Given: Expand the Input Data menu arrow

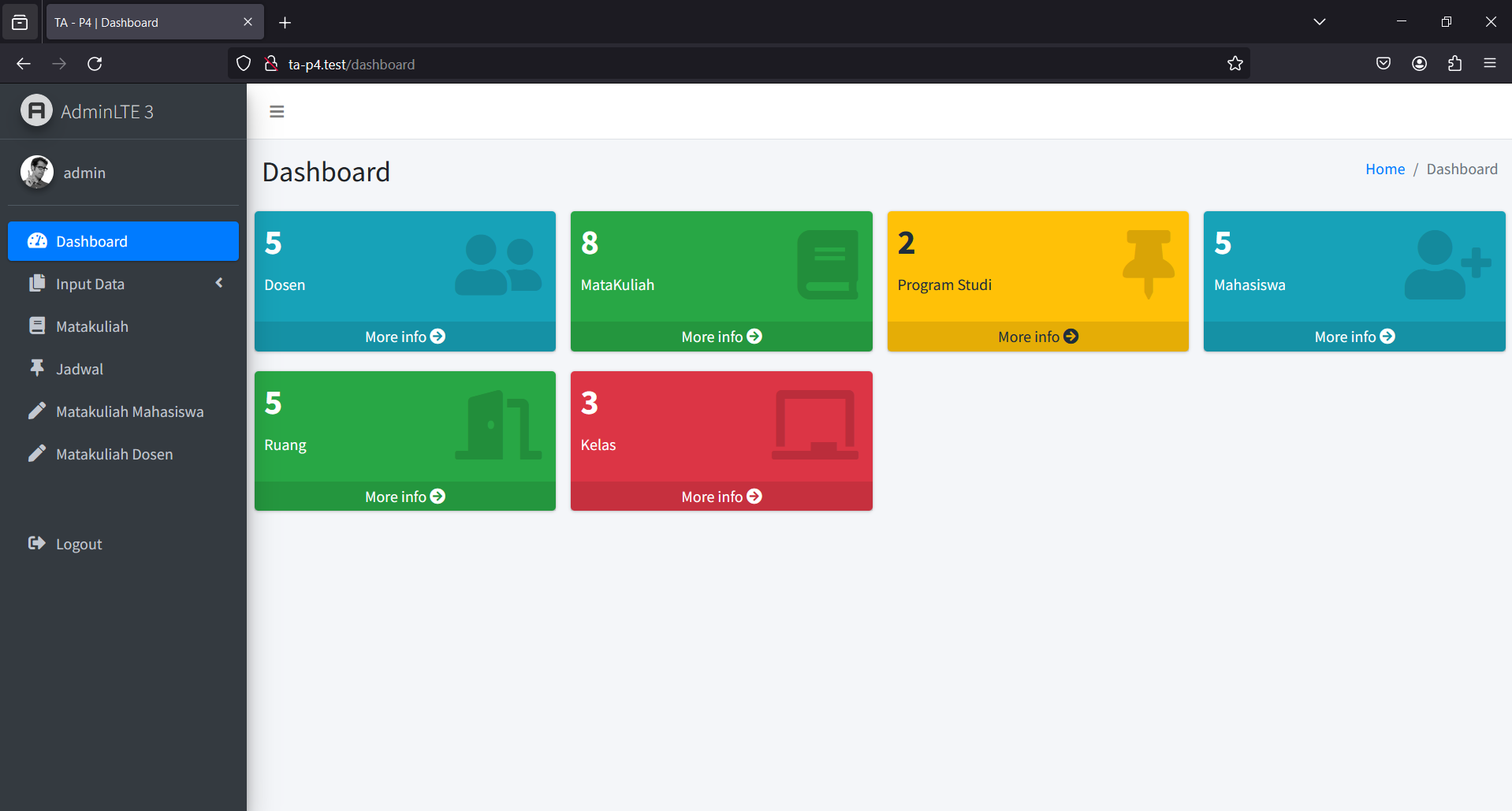Looking at the screenshot, I should [219, 283].
